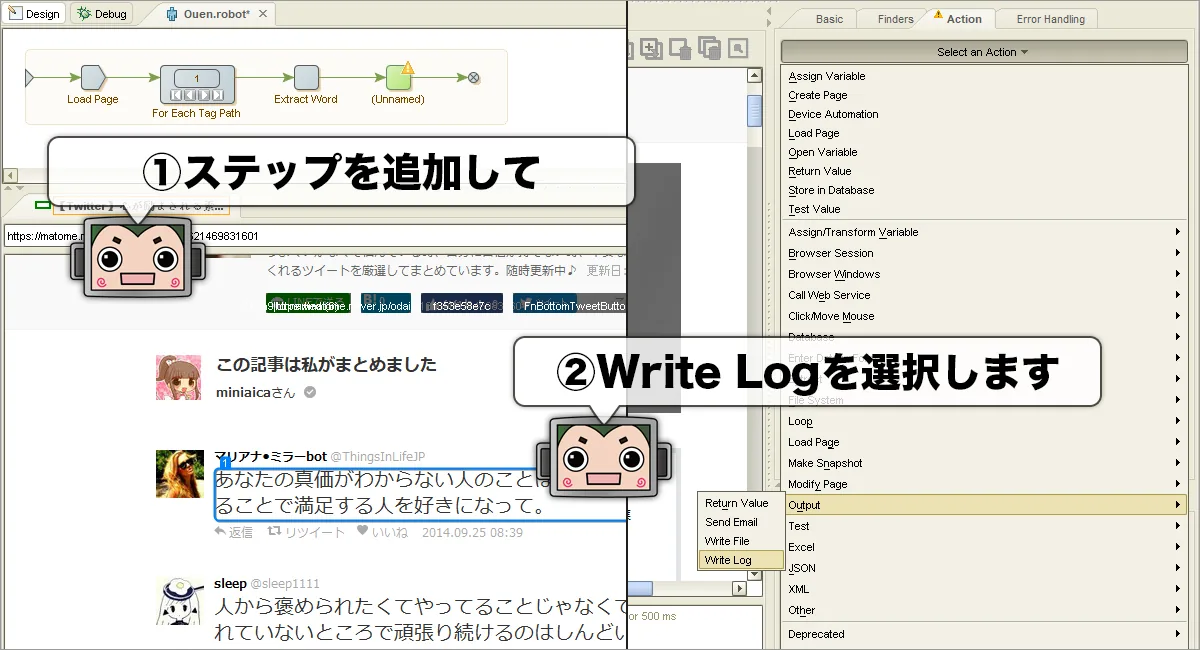This screenshot has width=1200, height=650.
Task: Click vertical scrollbar thumb in windows panel
Action: pyautogui.click(x=755, y=110)
